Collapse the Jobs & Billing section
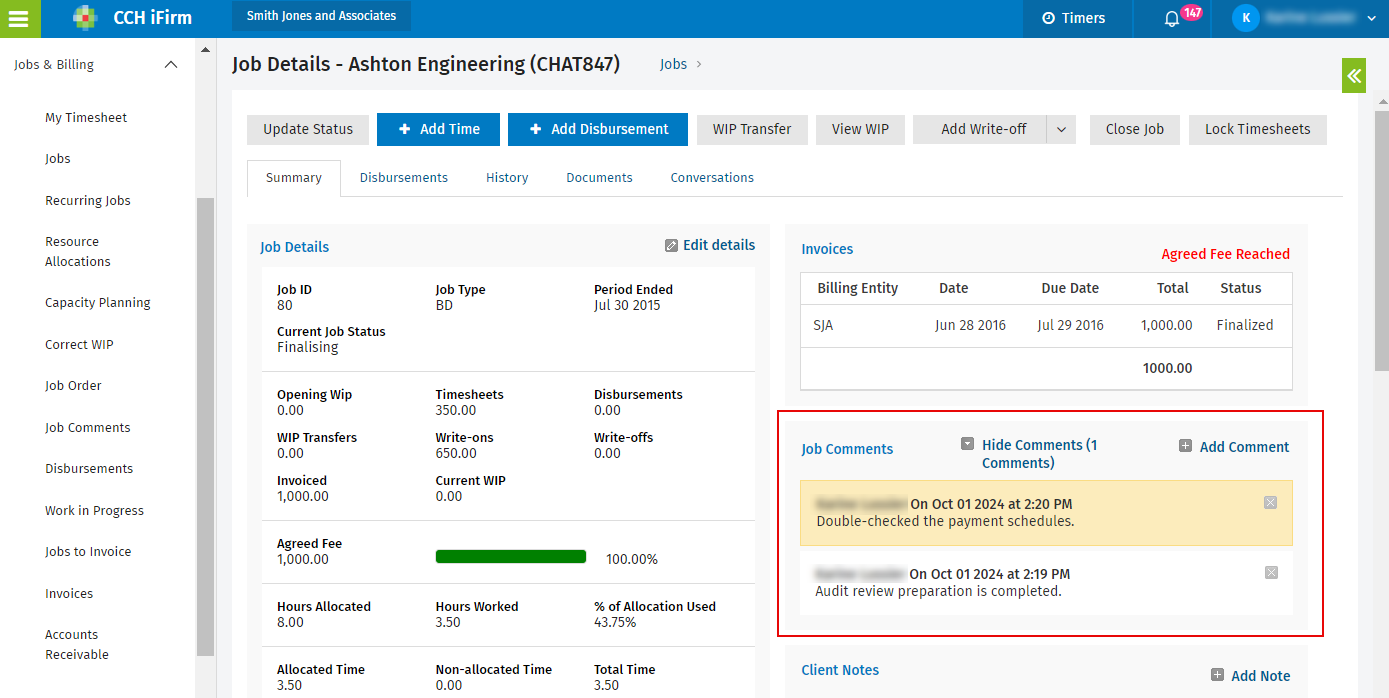The width and height of the screenshot is (1389, 698). 171,65
